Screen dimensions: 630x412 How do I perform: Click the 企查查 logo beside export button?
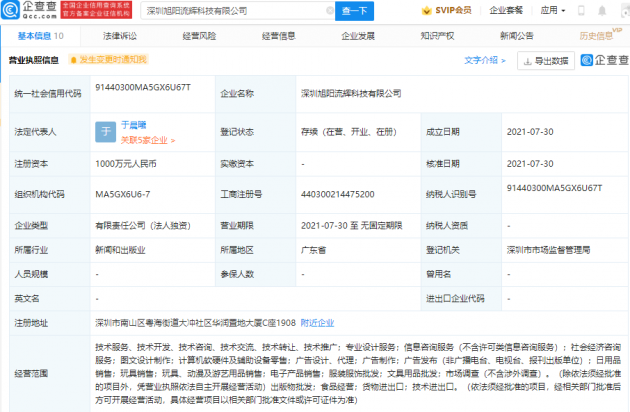[605, 60]
